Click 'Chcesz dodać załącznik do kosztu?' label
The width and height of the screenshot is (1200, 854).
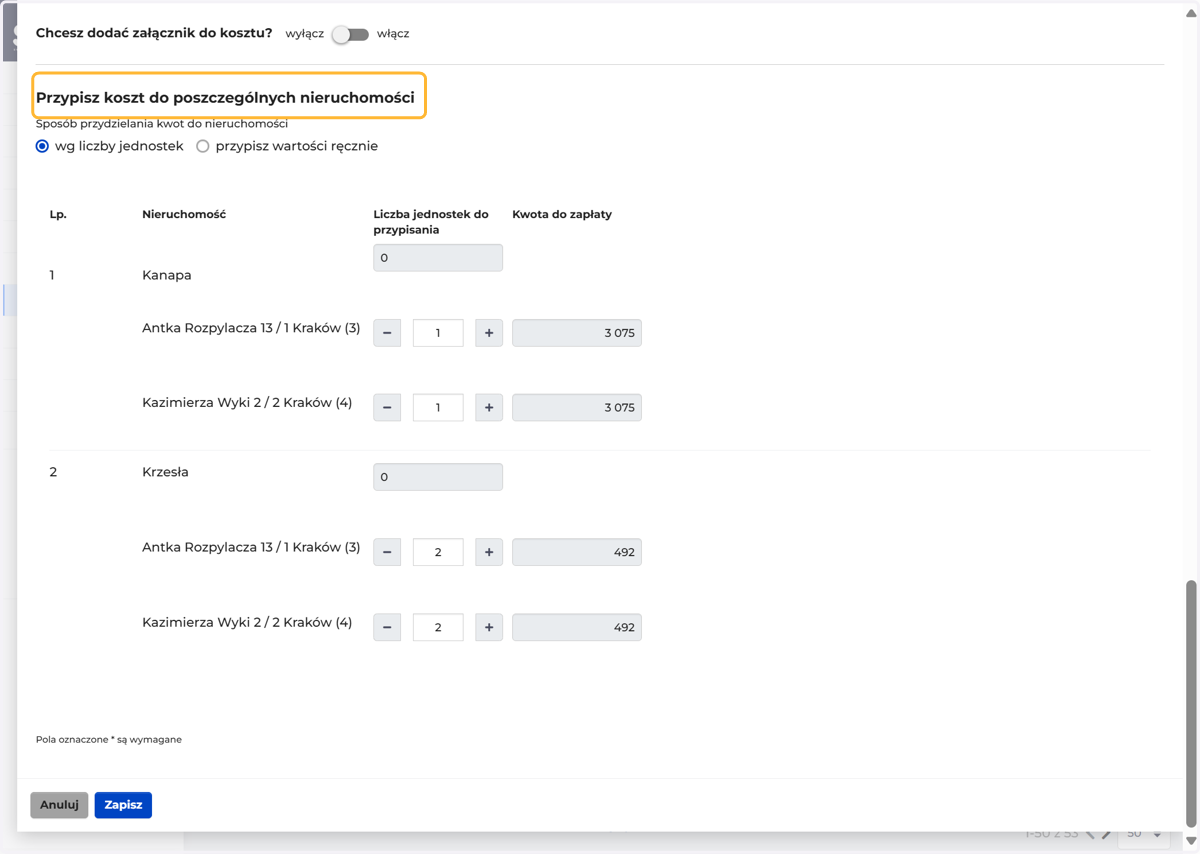click(154, 33)
